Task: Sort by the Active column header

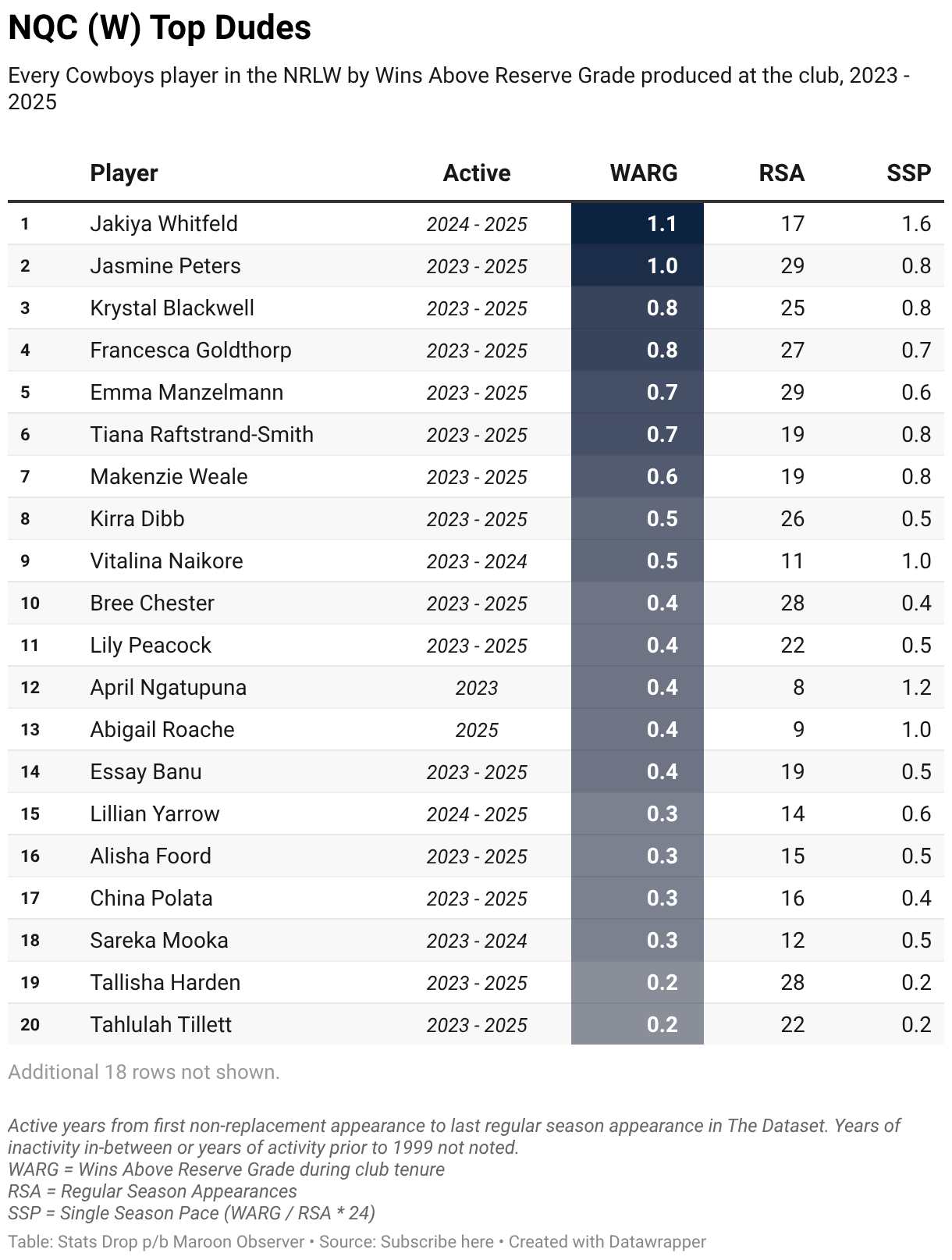Action: 477,173
